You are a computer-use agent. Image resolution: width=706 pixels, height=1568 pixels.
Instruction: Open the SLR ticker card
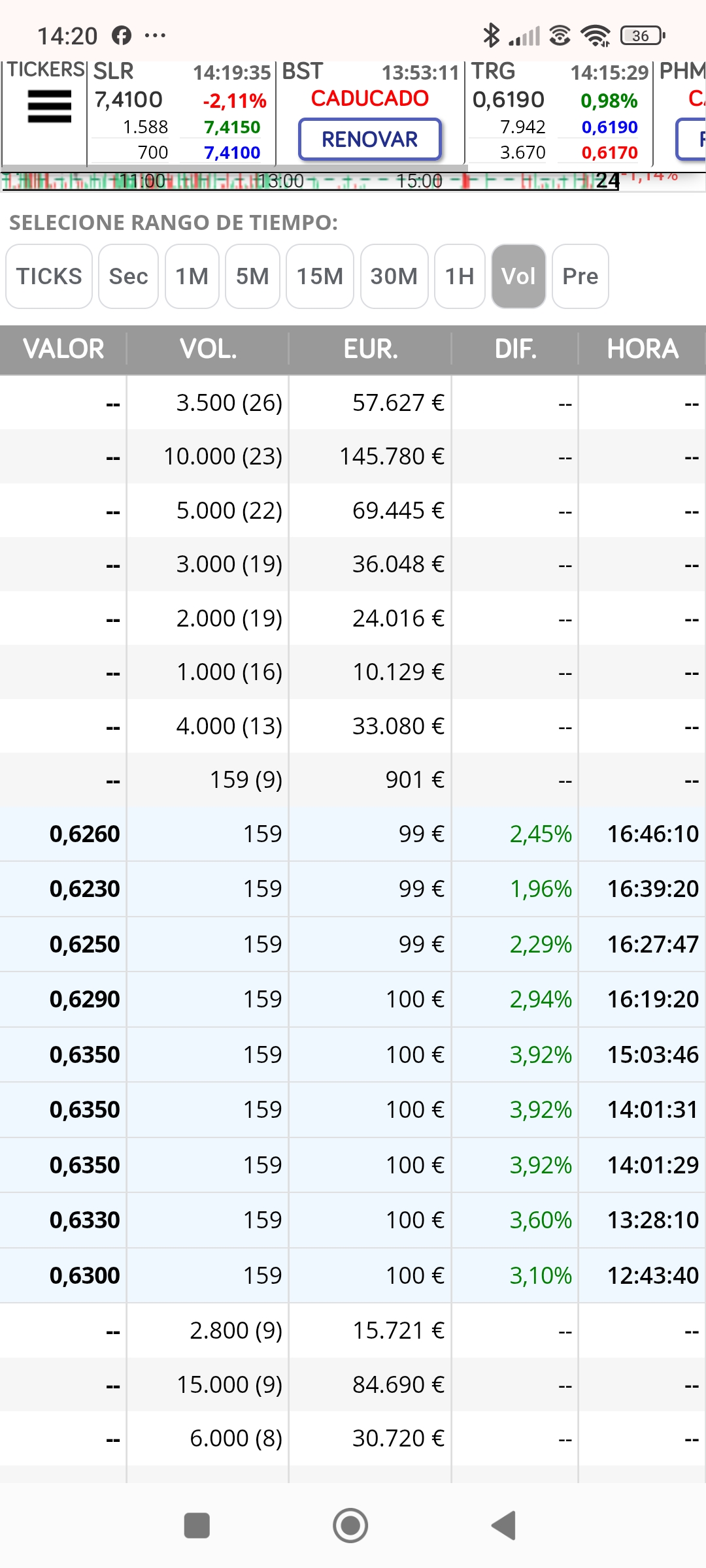(x=181, y=112)
